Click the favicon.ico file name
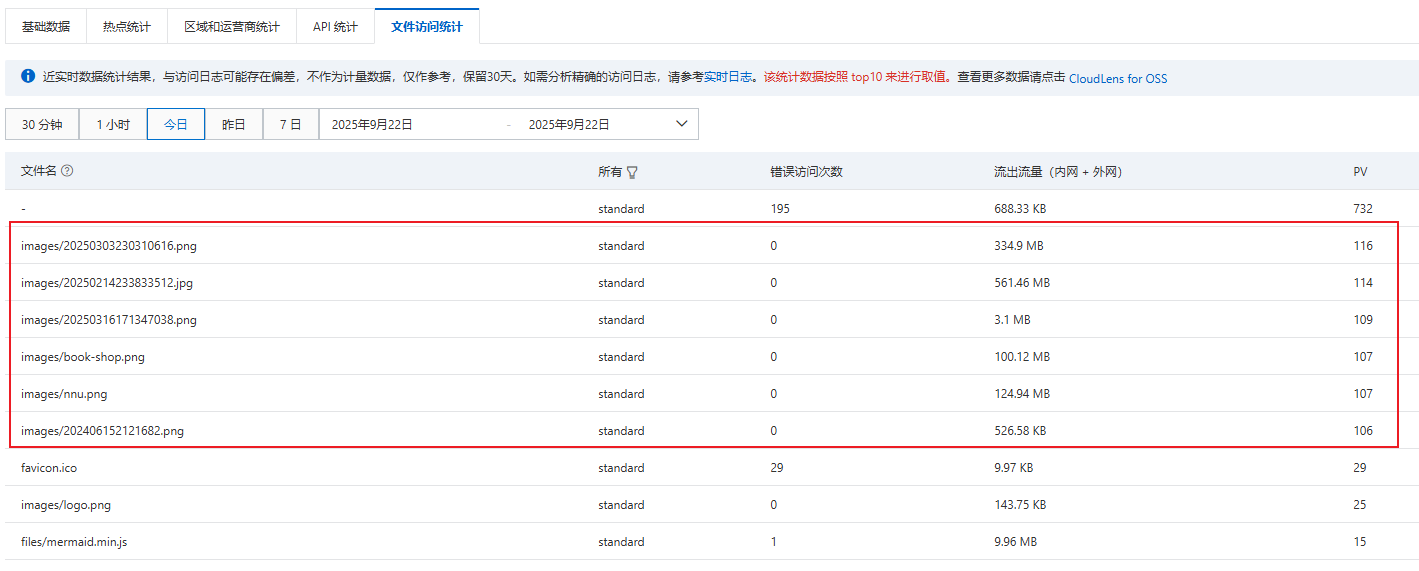The image size is (1419, 571). (x=49, y=468)
